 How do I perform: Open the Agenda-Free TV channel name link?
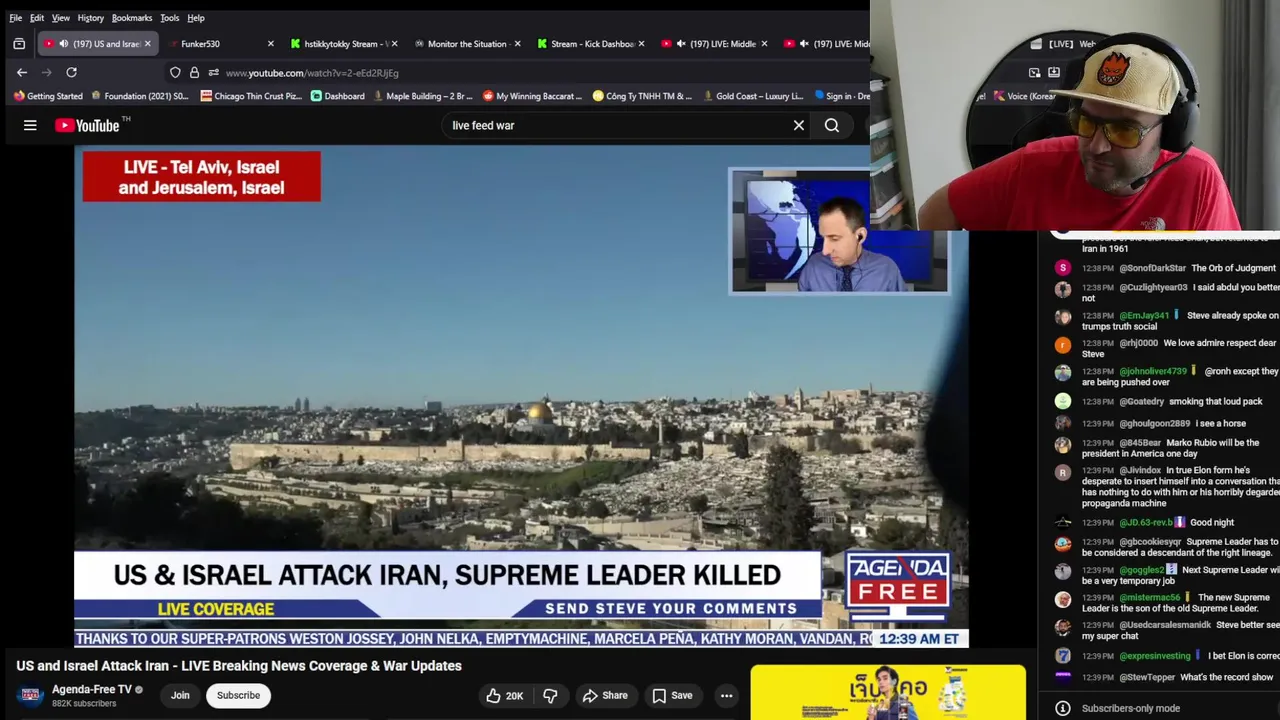tap(91, 689)
